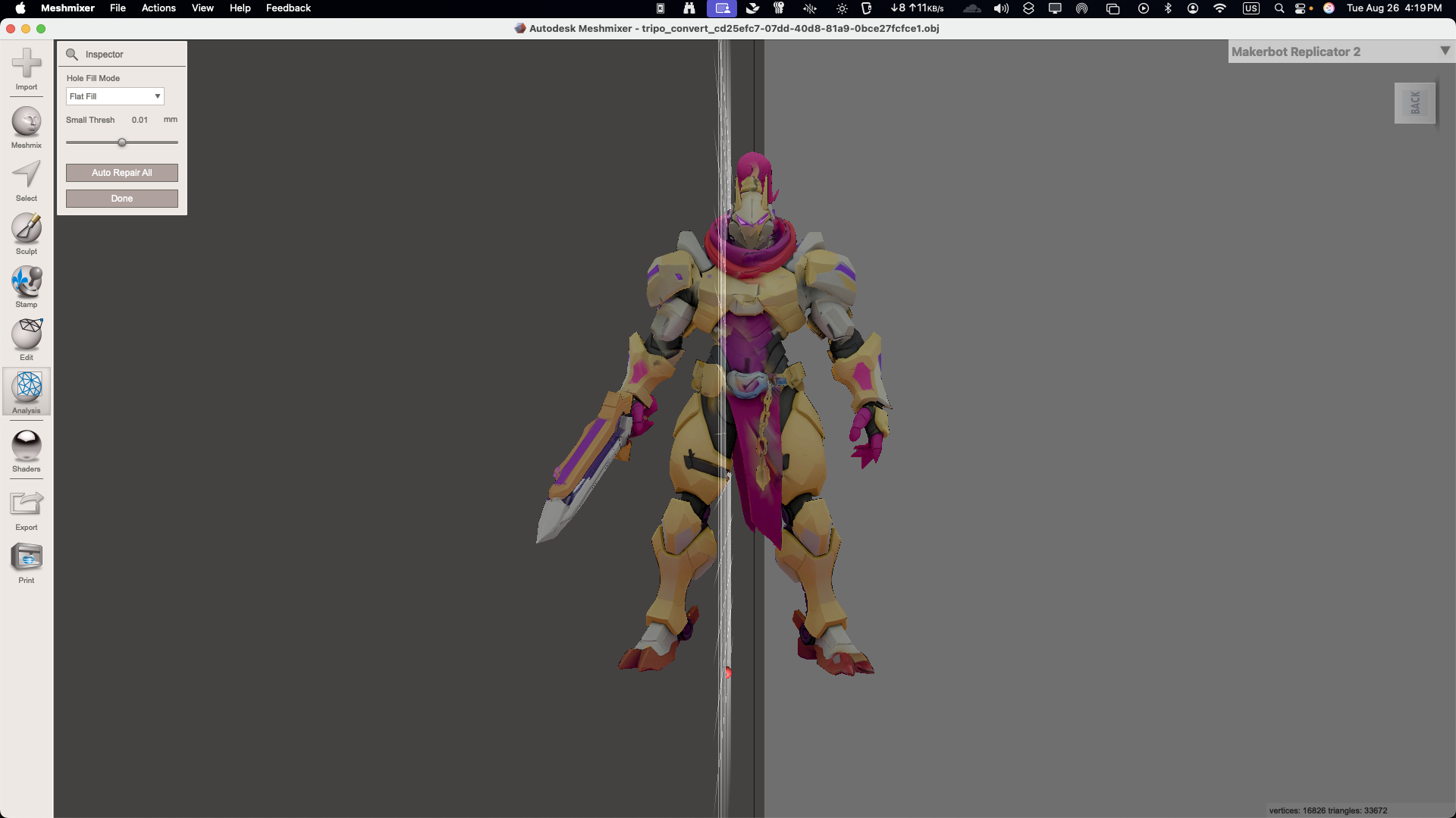Click the Bluetooth icon in menu bar
This screenshot has height=818, width=1456.
click(x=1168, y=8)
